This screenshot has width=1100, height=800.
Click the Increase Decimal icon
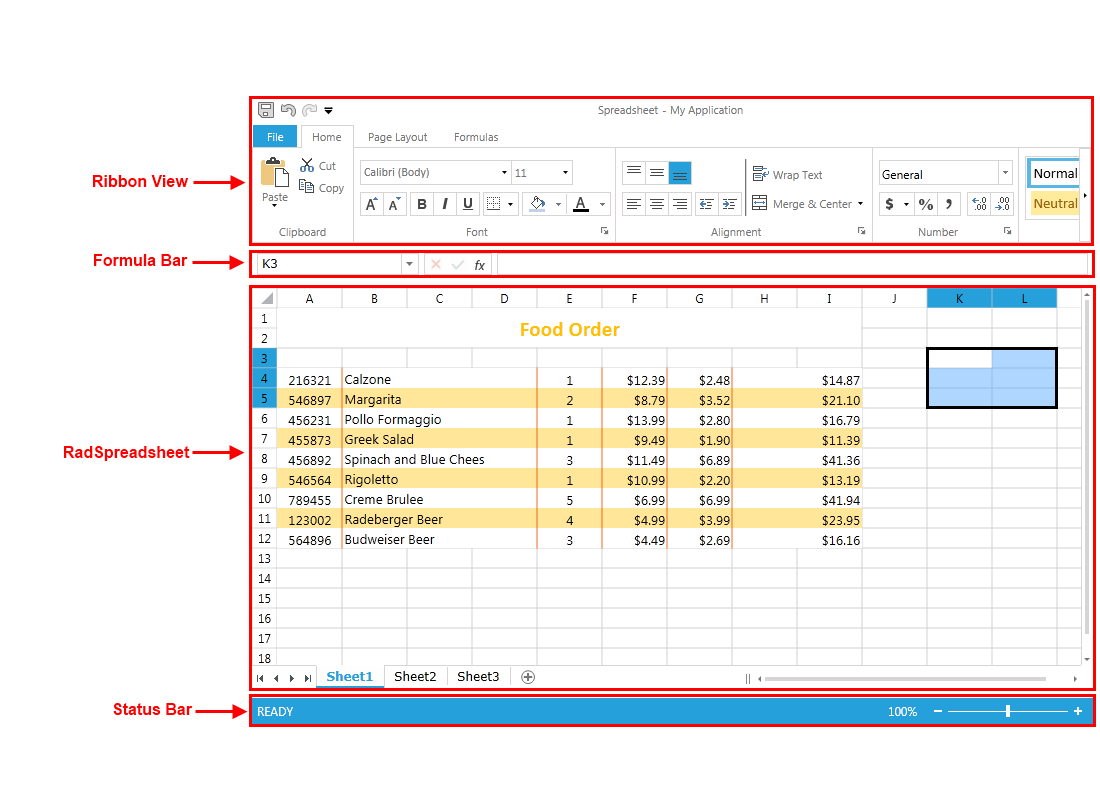pos(980,203)
